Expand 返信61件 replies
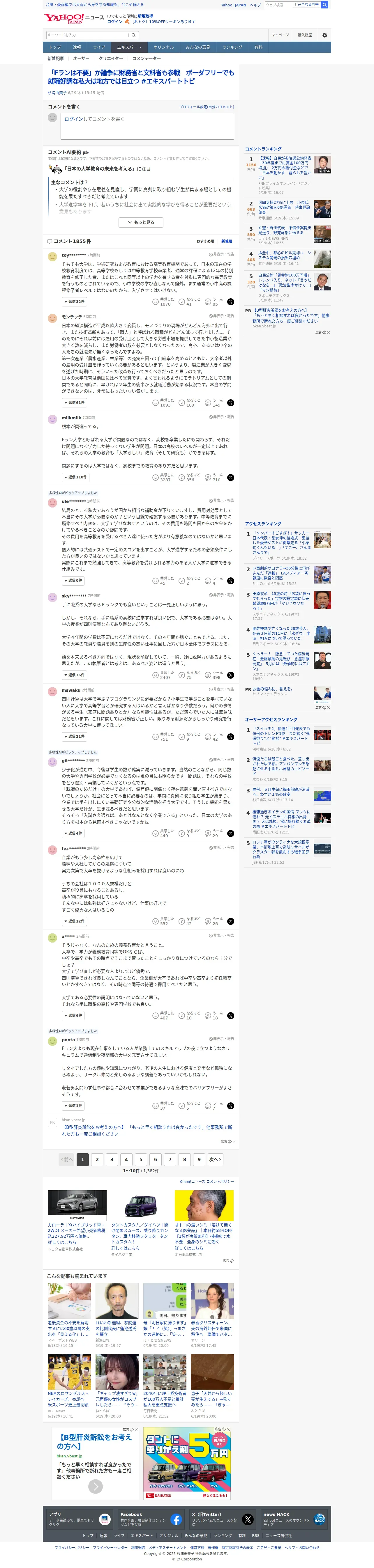 74,402
